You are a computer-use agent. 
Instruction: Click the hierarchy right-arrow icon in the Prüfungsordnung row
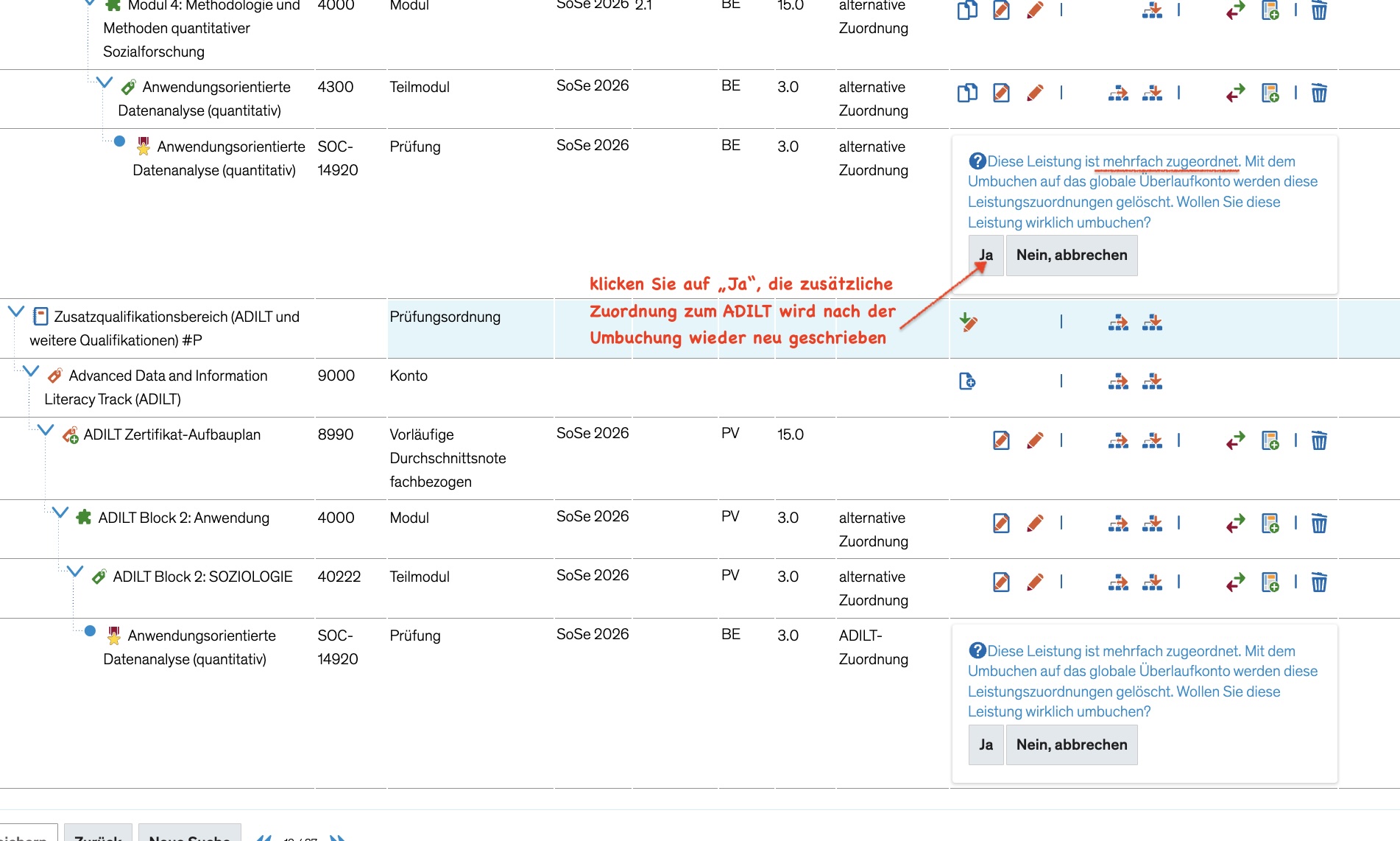tap(1118, 322)
